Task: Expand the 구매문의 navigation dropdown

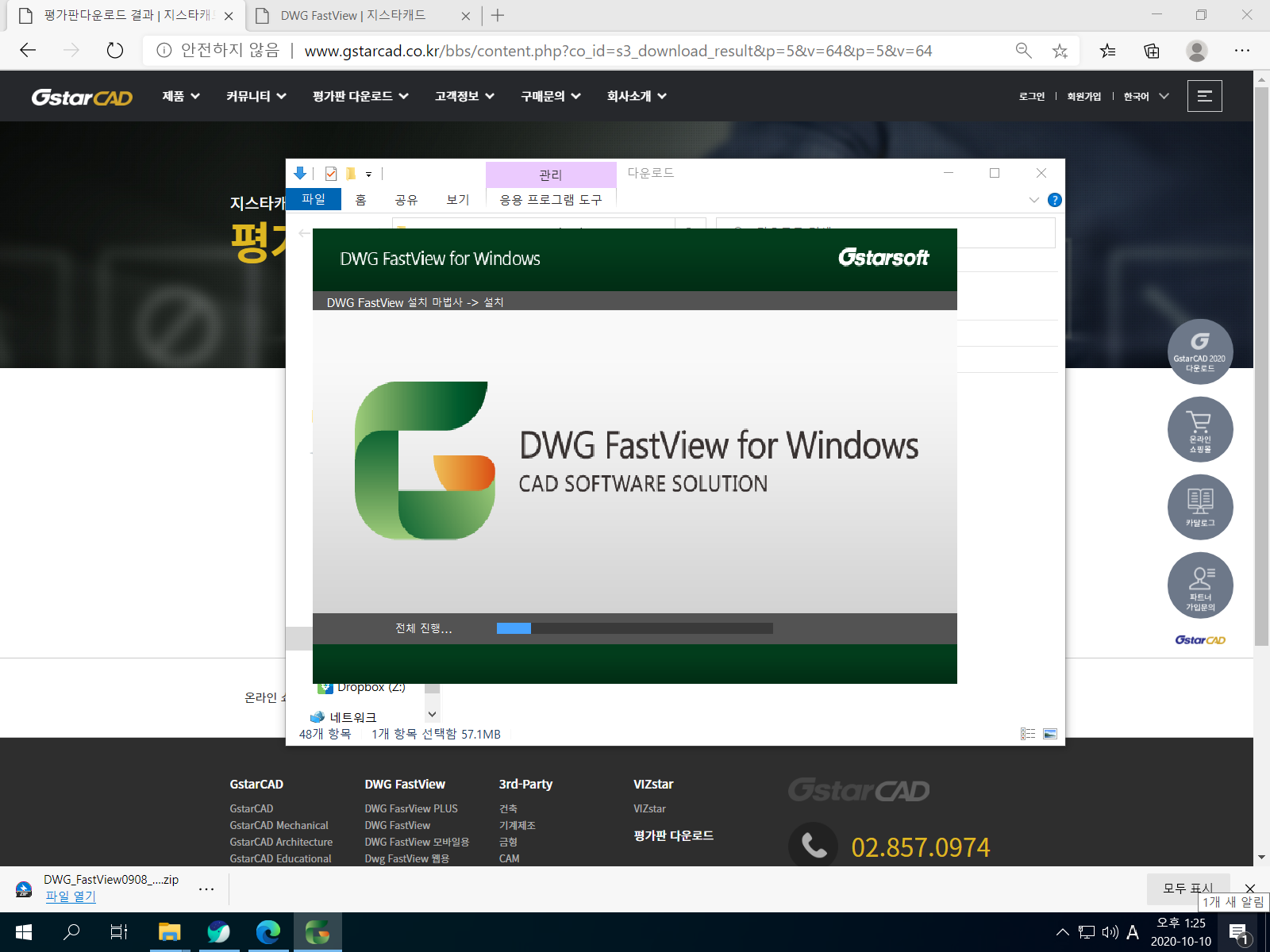Action: (551, 96)
